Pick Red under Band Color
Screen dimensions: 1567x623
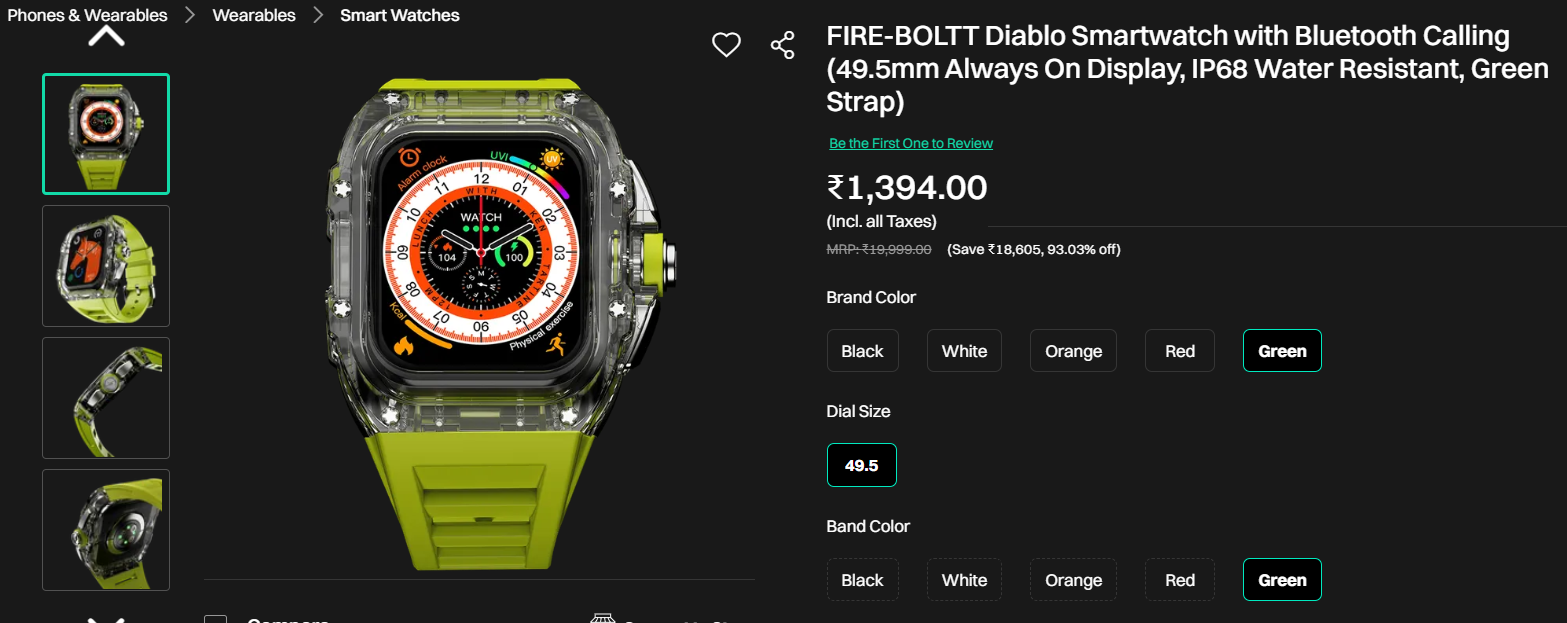pyautogui.click(x=1180, y=580)
